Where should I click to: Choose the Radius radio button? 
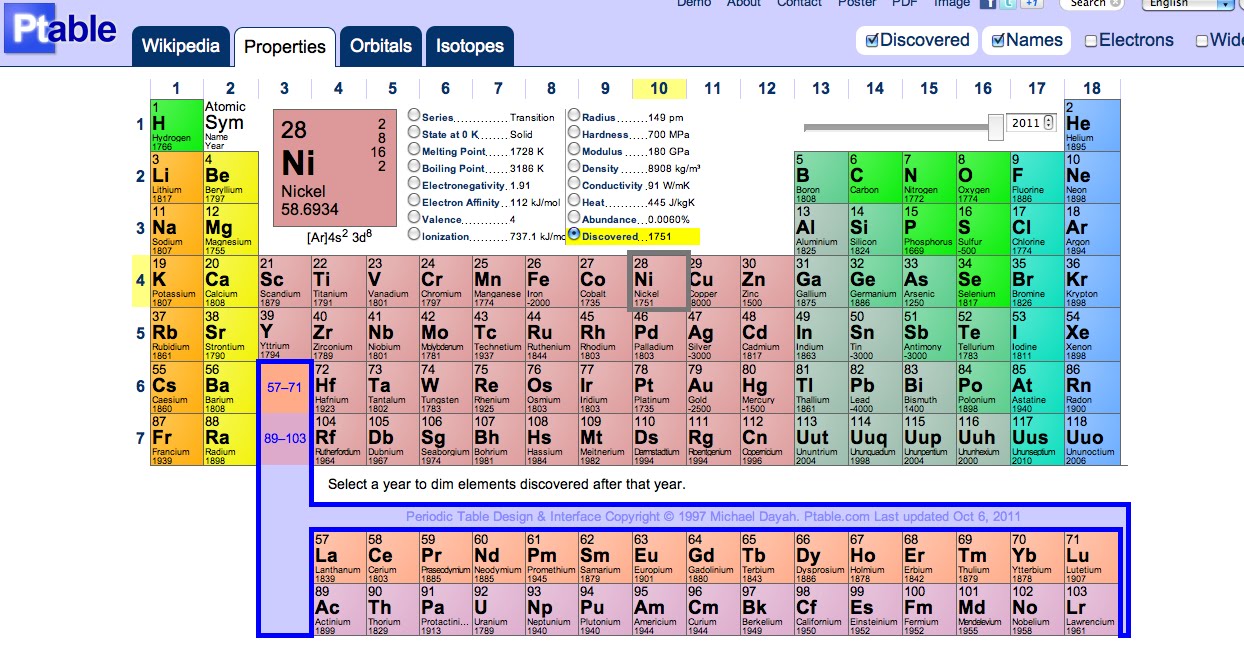tap(574, 116)
